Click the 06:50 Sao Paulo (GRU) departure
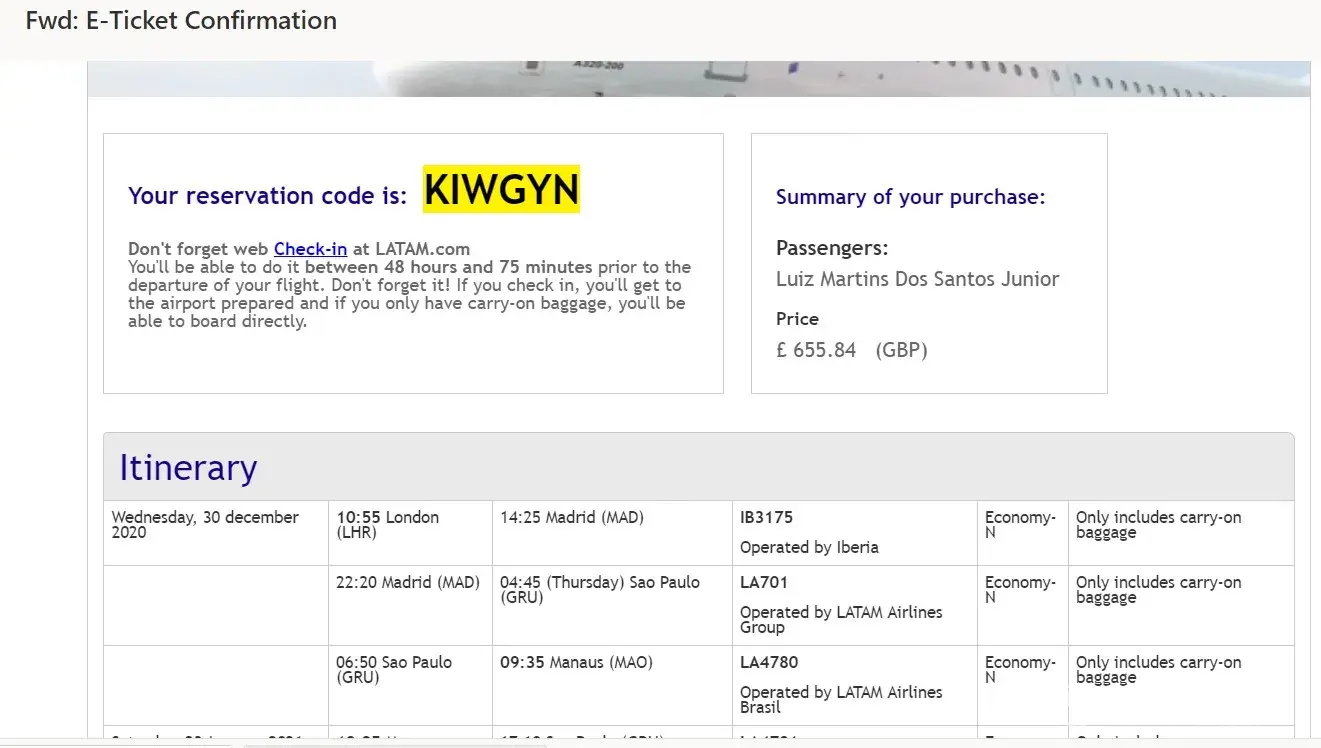 tap(393, 669)
